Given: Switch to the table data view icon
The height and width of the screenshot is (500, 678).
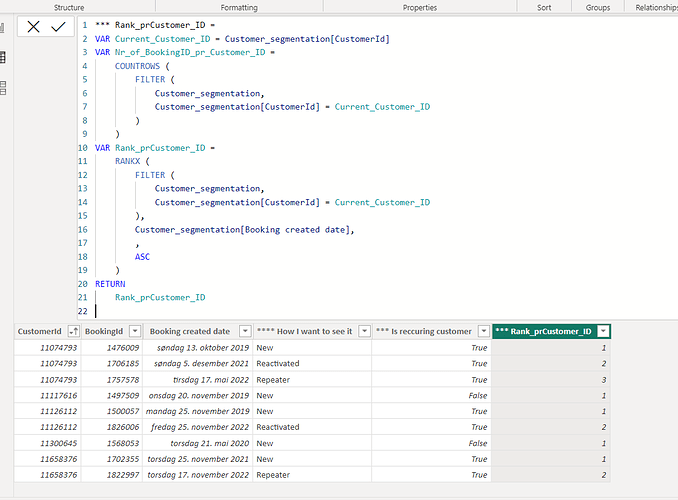Looking at the screenshot, I should pyautogui.click(x=3, y=57).
